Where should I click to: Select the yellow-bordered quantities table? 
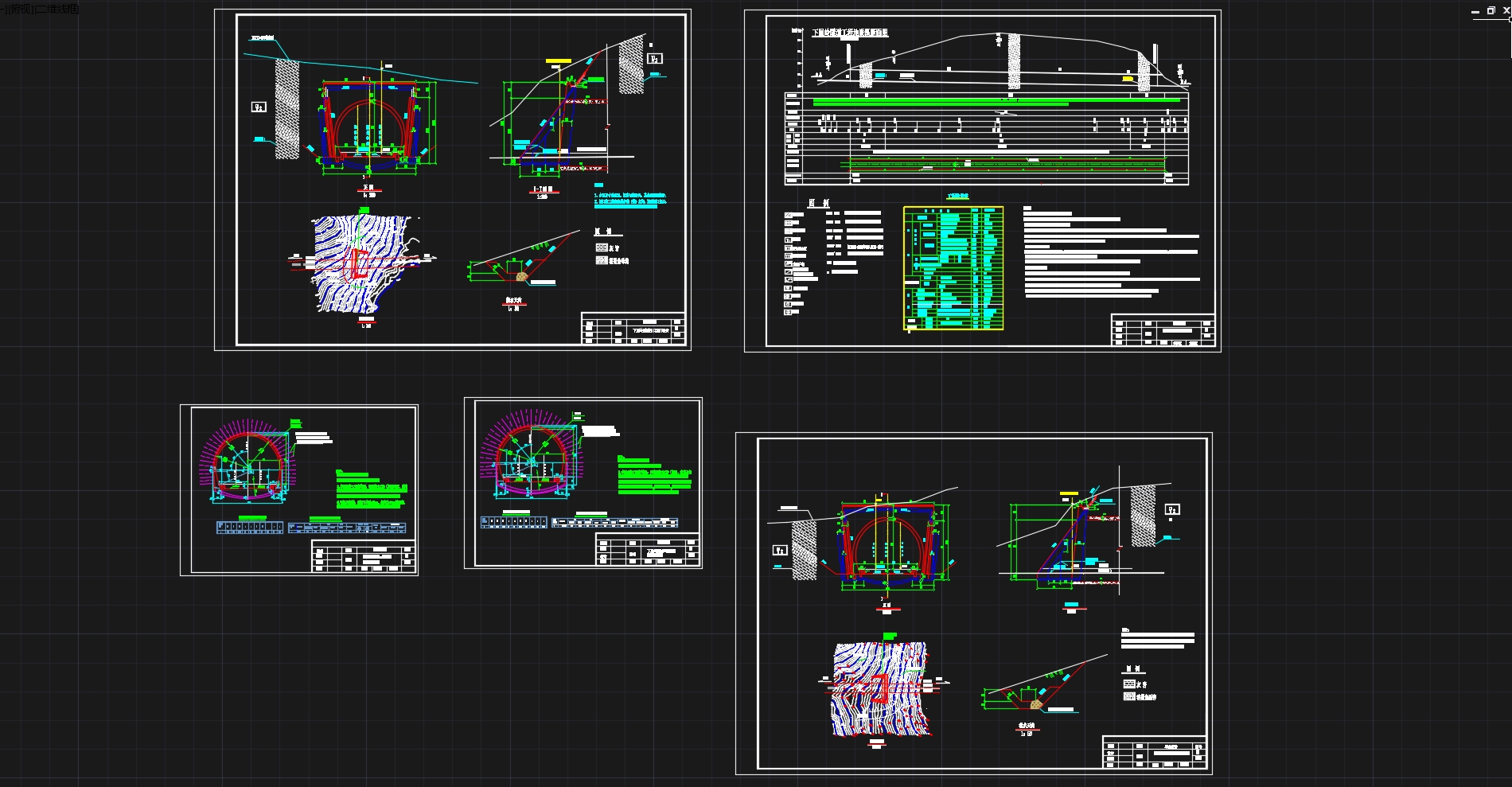953,267
